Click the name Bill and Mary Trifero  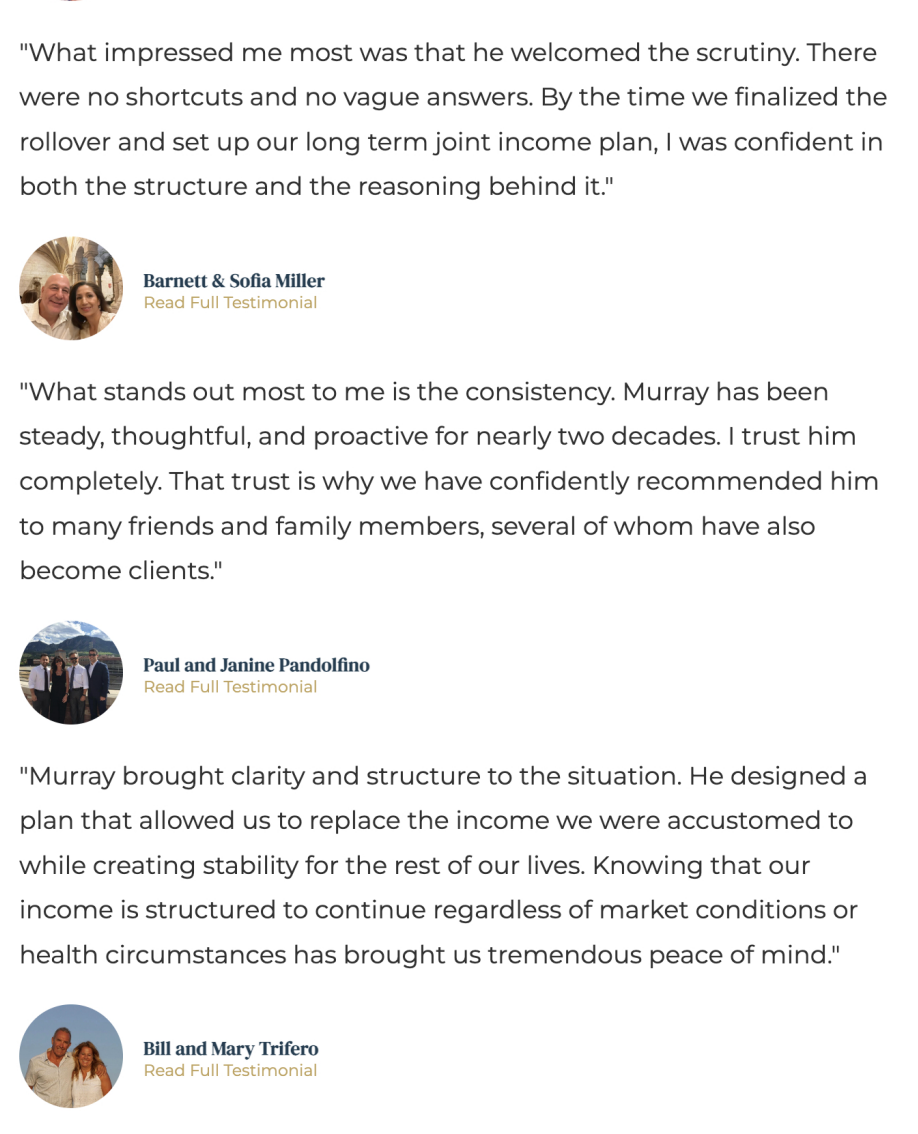(231, 1049)
